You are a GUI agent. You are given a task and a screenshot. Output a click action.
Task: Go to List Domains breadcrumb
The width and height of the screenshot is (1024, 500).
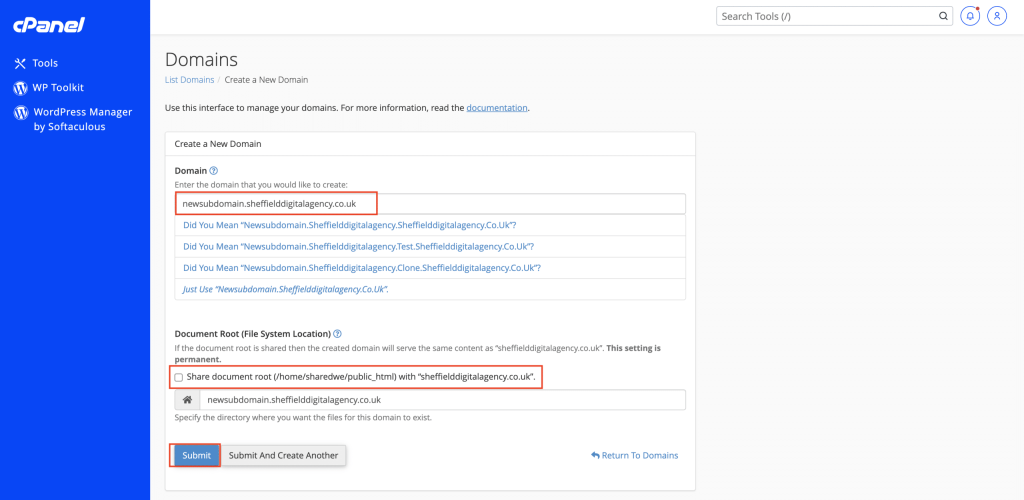189,80
